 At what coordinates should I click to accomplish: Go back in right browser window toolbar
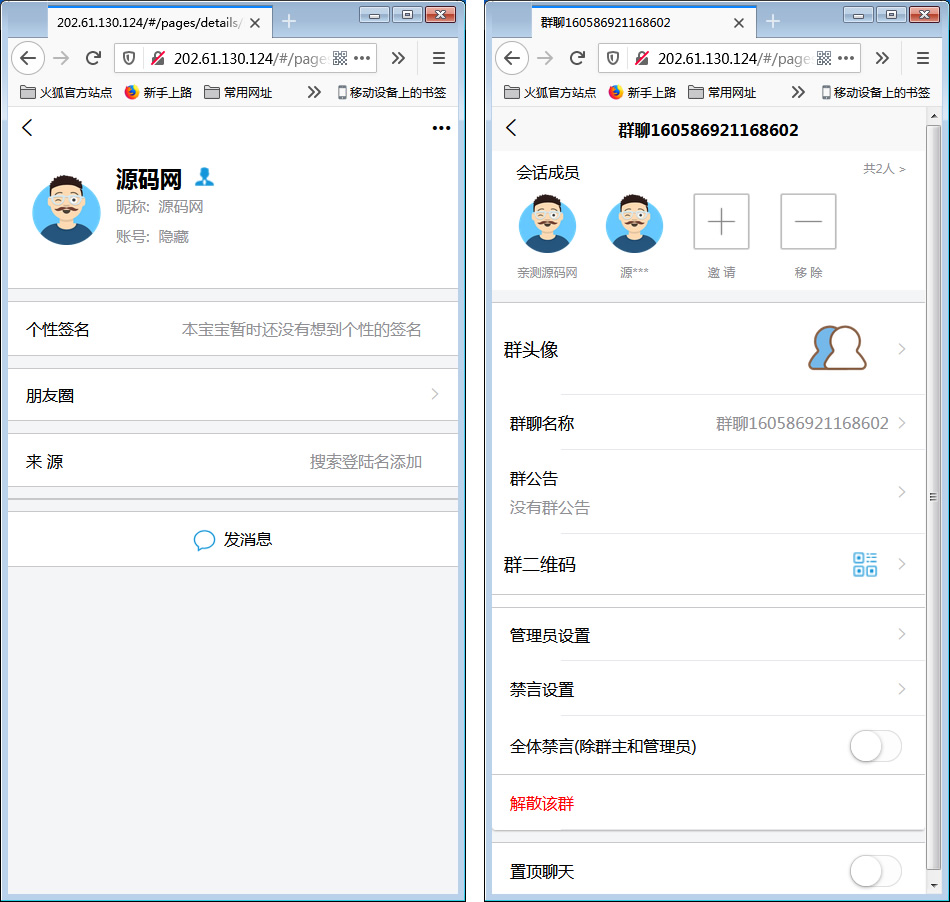click(512, 58)
